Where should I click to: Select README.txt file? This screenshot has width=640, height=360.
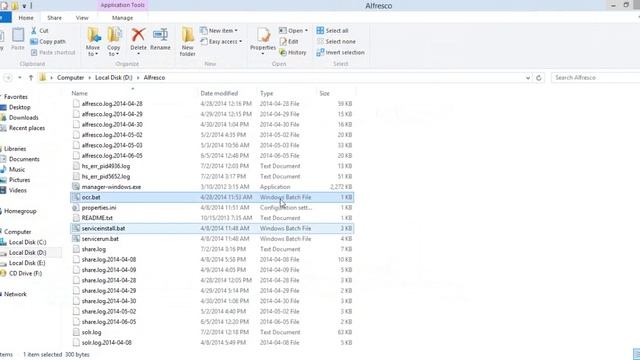[x=97, y=218]
